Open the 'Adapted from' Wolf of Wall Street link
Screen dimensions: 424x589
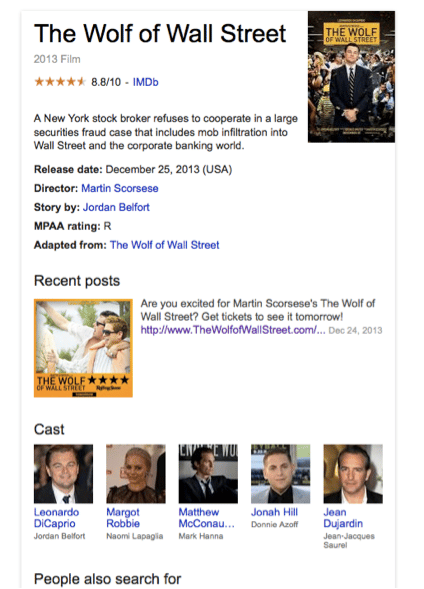164,245
